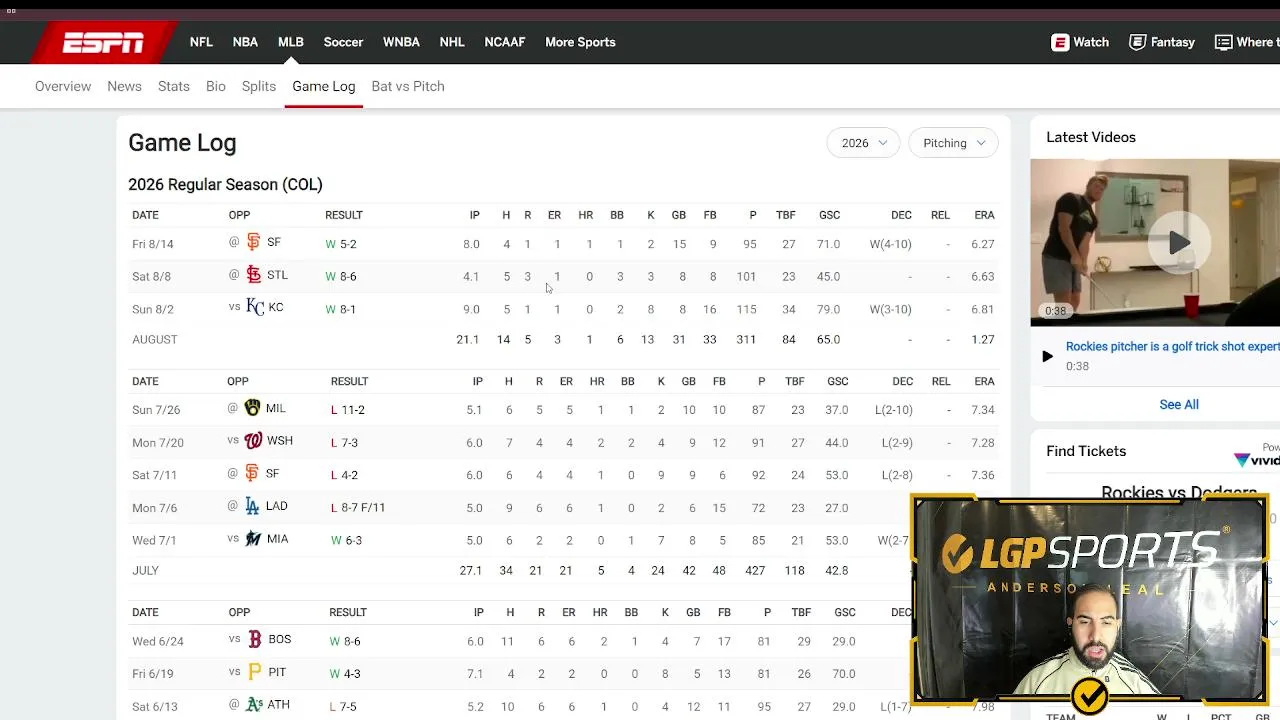Click the Giants logo in Fri 8/14 row

[253, 243]
